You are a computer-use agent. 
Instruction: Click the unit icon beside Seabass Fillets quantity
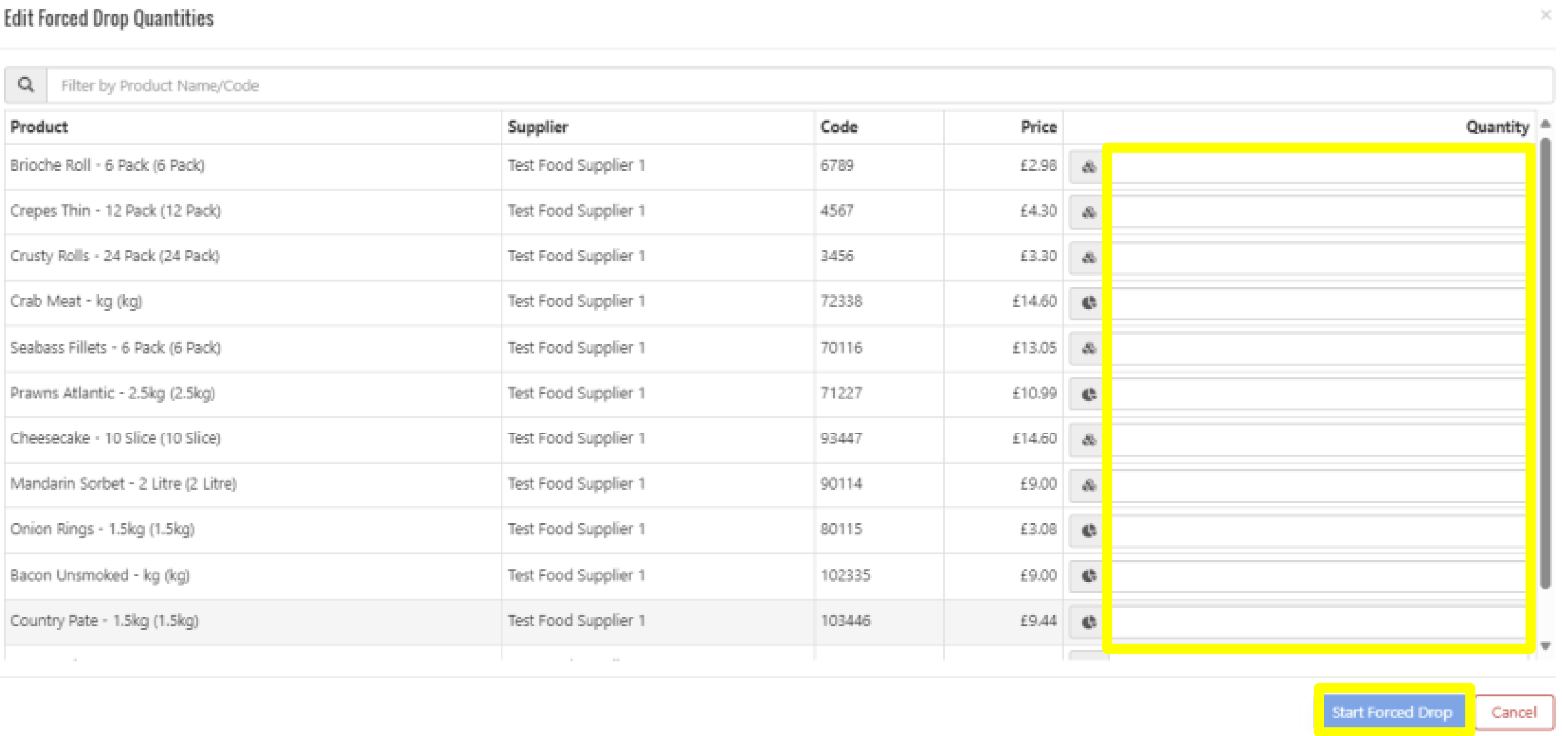point(1089,349)
